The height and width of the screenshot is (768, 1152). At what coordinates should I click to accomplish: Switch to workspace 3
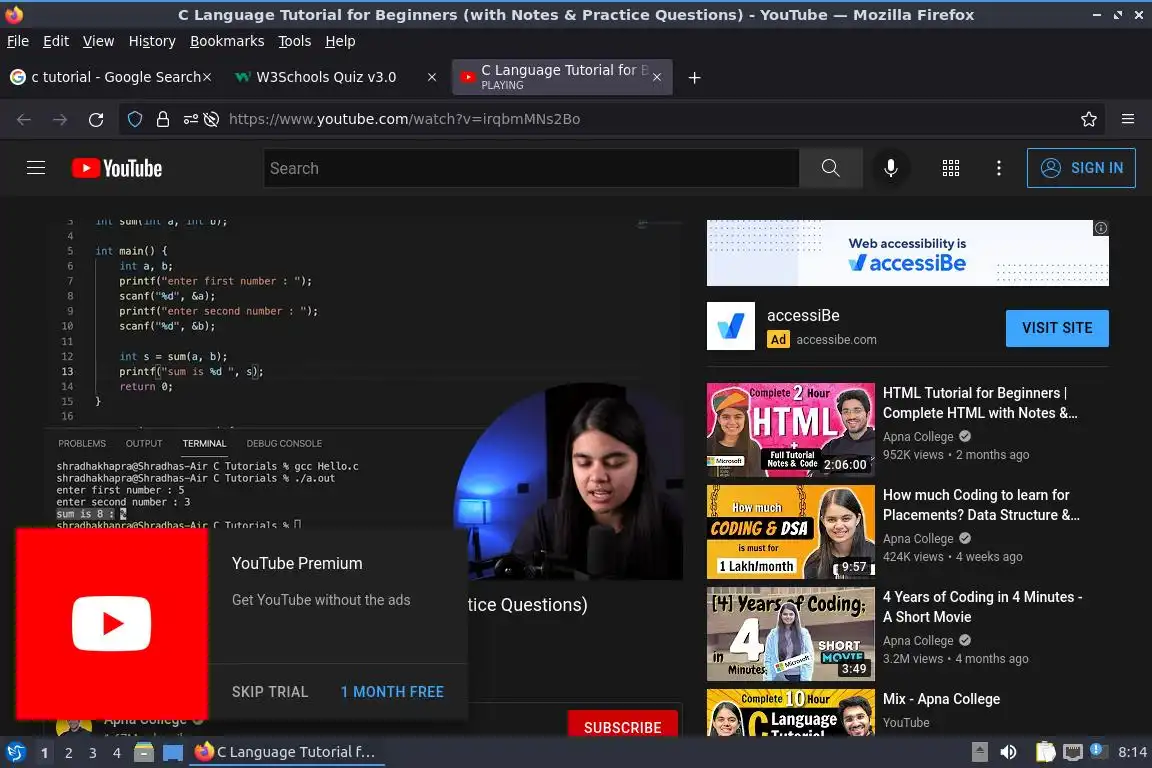(x=93, y=753)
